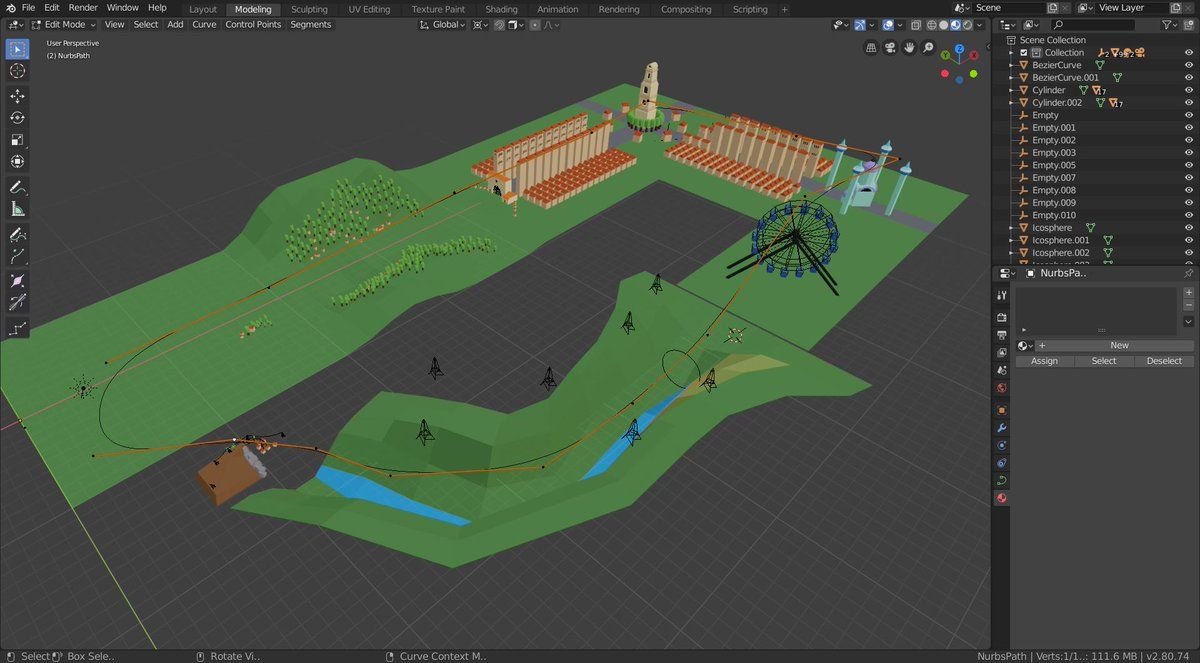Click the New material button
Screen dimensions: 1200x663
1118,345
